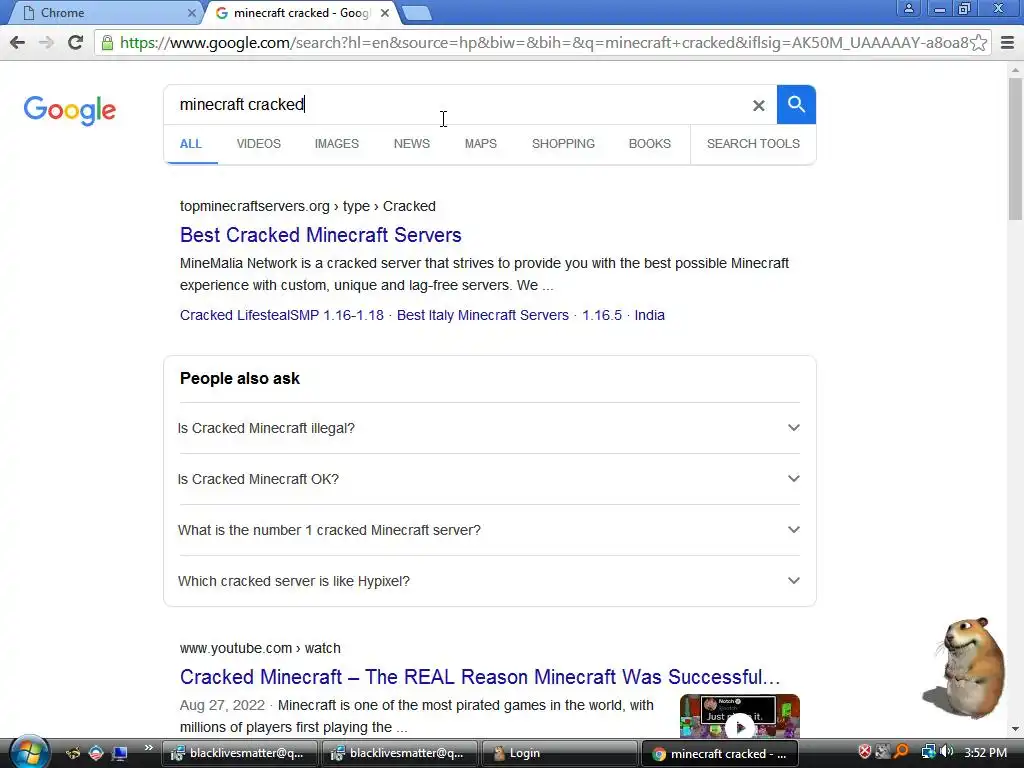Switch to the MAPS search tab
The image size is (1024, 768).
[481, 144]
